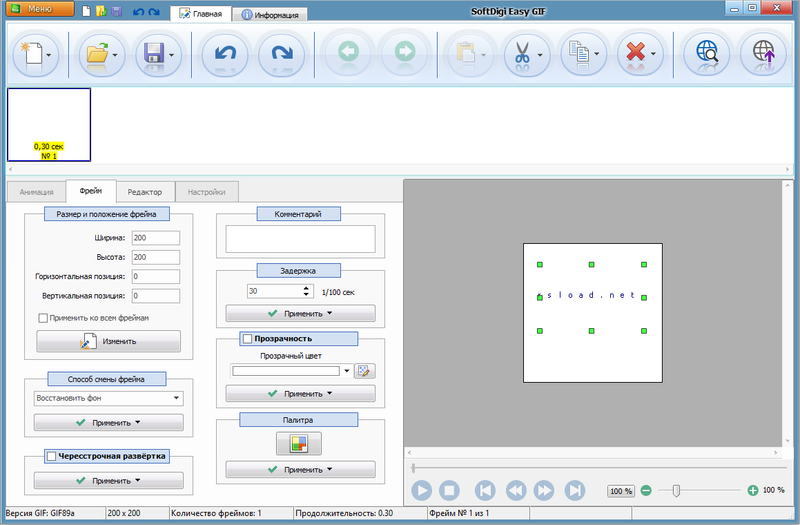Play the animation preview

click(x=421, y=491)
